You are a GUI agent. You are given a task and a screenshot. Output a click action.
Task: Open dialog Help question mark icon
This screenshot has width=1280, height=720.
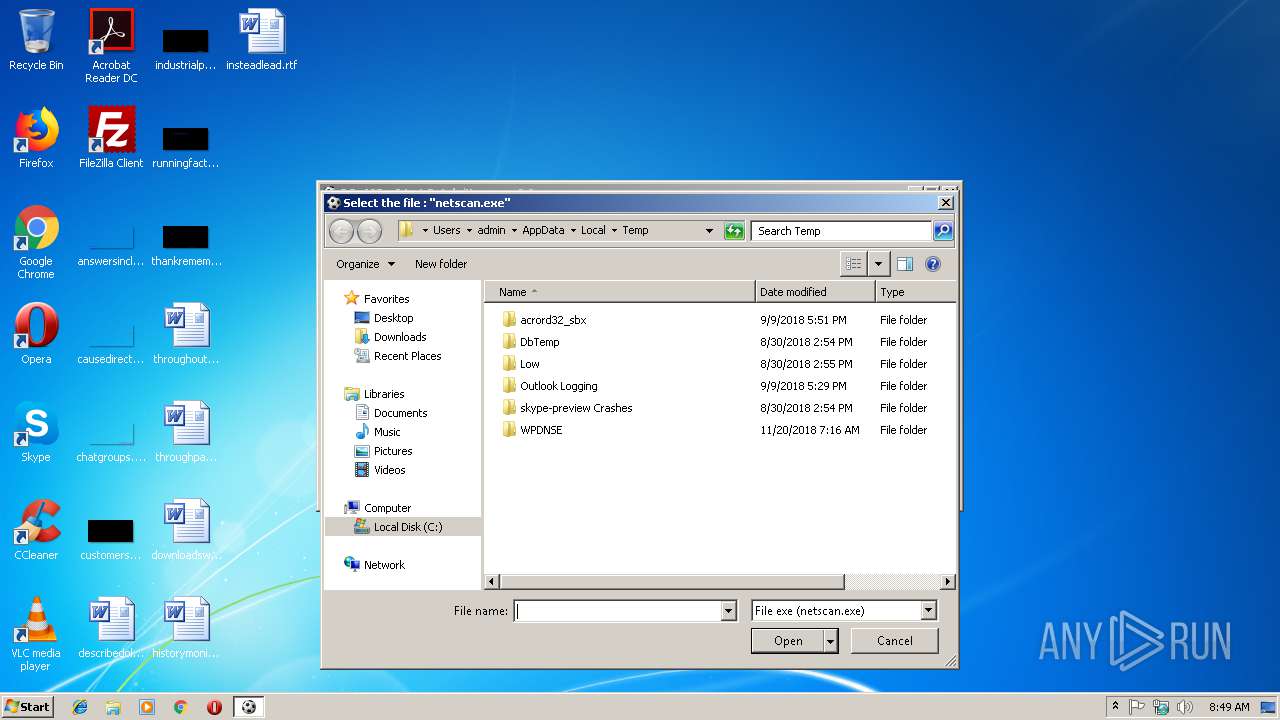pyautogui.click(x=933, y=264)
